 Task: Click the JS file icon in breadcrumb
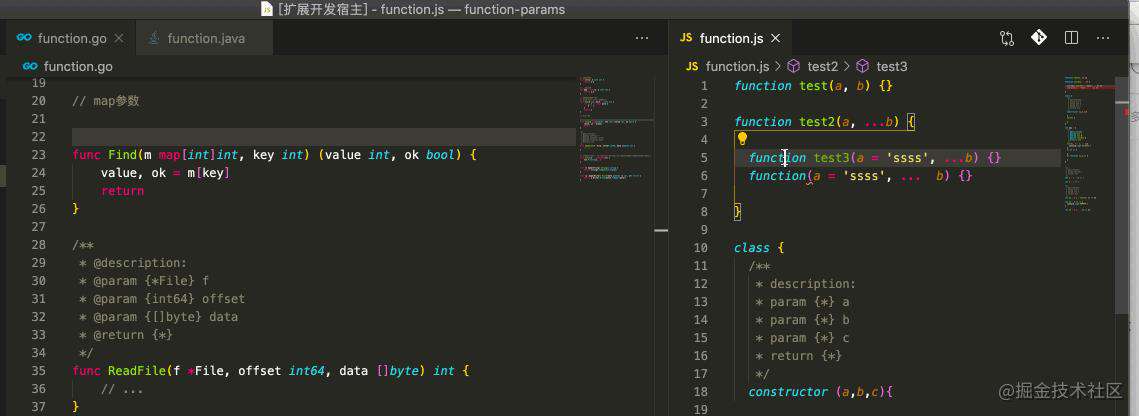tap(692, 66)
